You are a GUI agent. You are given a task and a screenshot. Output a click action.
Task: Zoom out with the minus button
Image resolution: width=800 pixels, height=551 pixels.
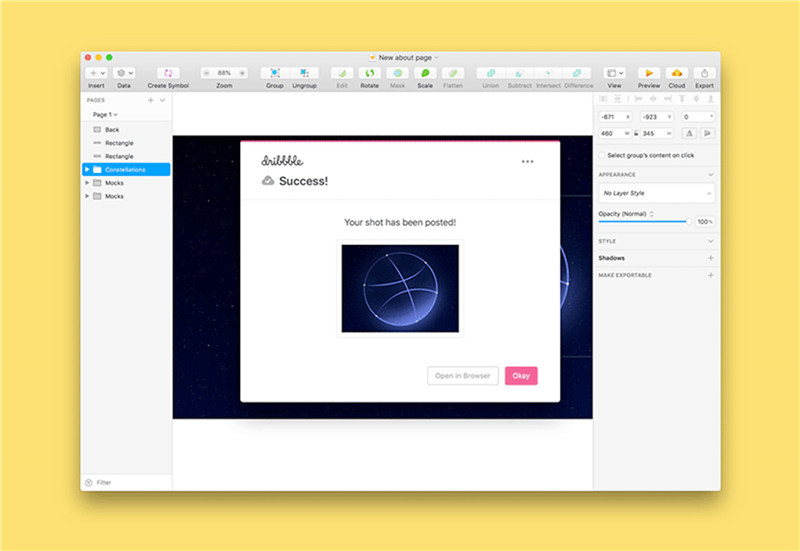[207, 73]
